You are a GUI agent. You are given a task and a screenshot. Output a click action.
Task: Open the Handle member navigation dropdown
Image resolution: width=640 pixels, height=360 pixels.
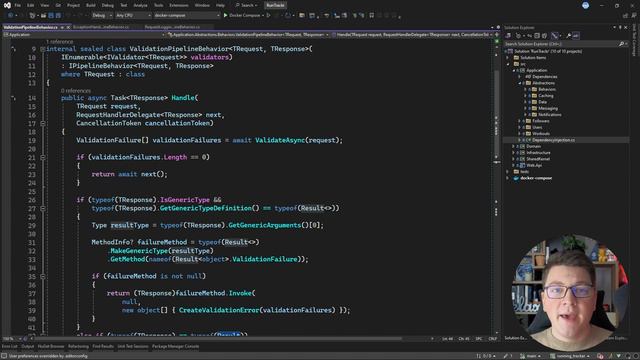click(x=412, y=35)
